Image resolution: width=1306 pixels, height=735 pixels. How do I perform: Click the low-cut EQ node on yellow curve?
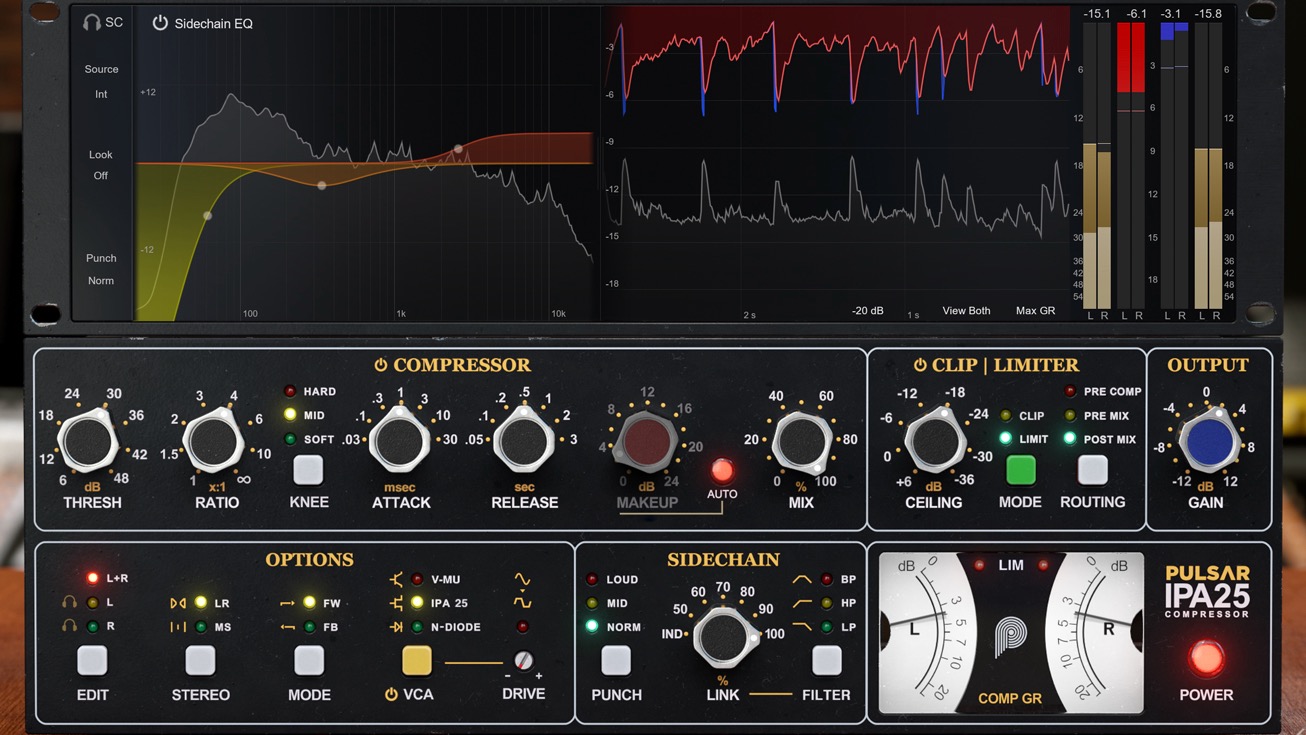click(207, 216)
